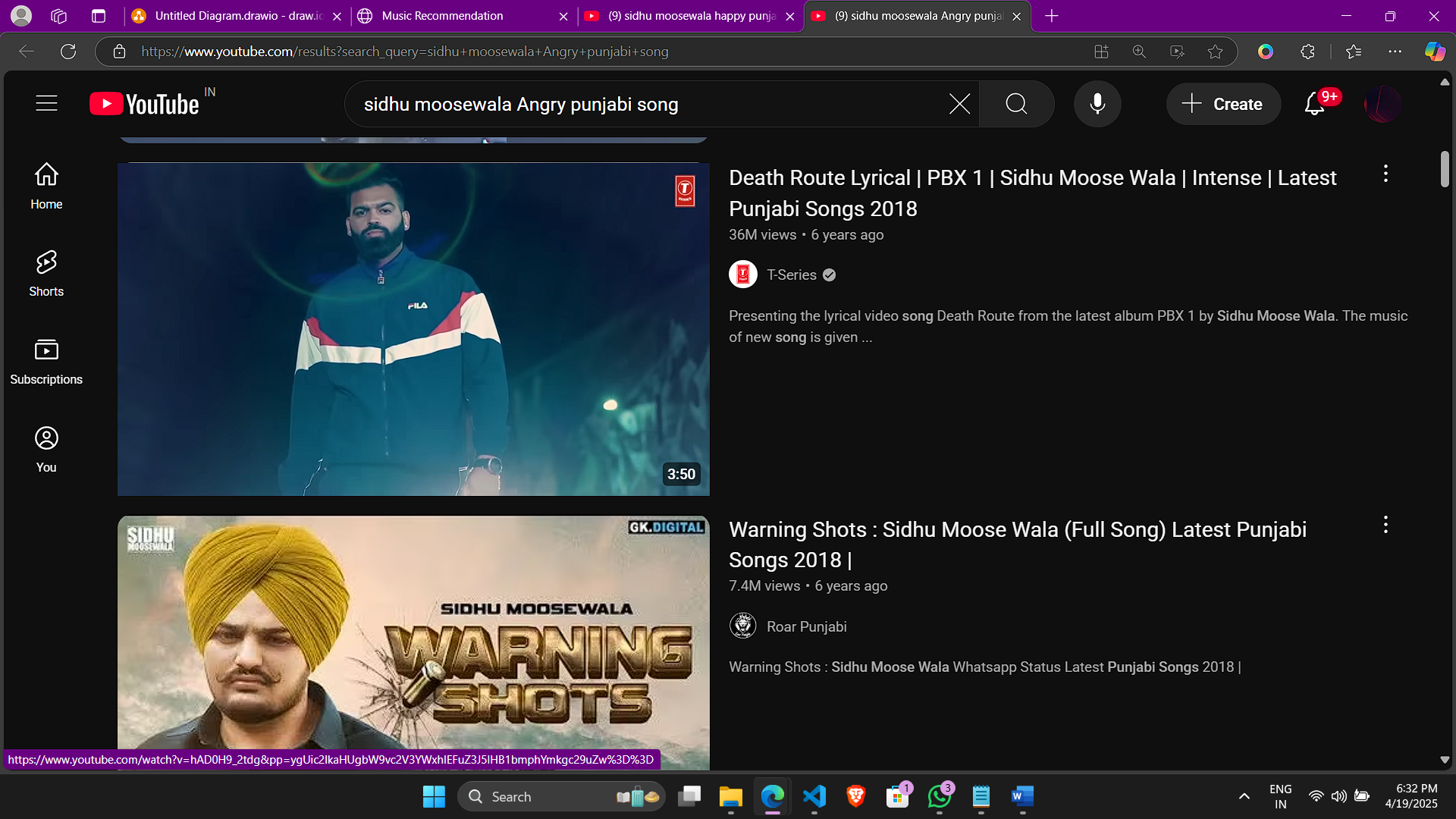Favorite this page with the star icon

pos(1215,52)
